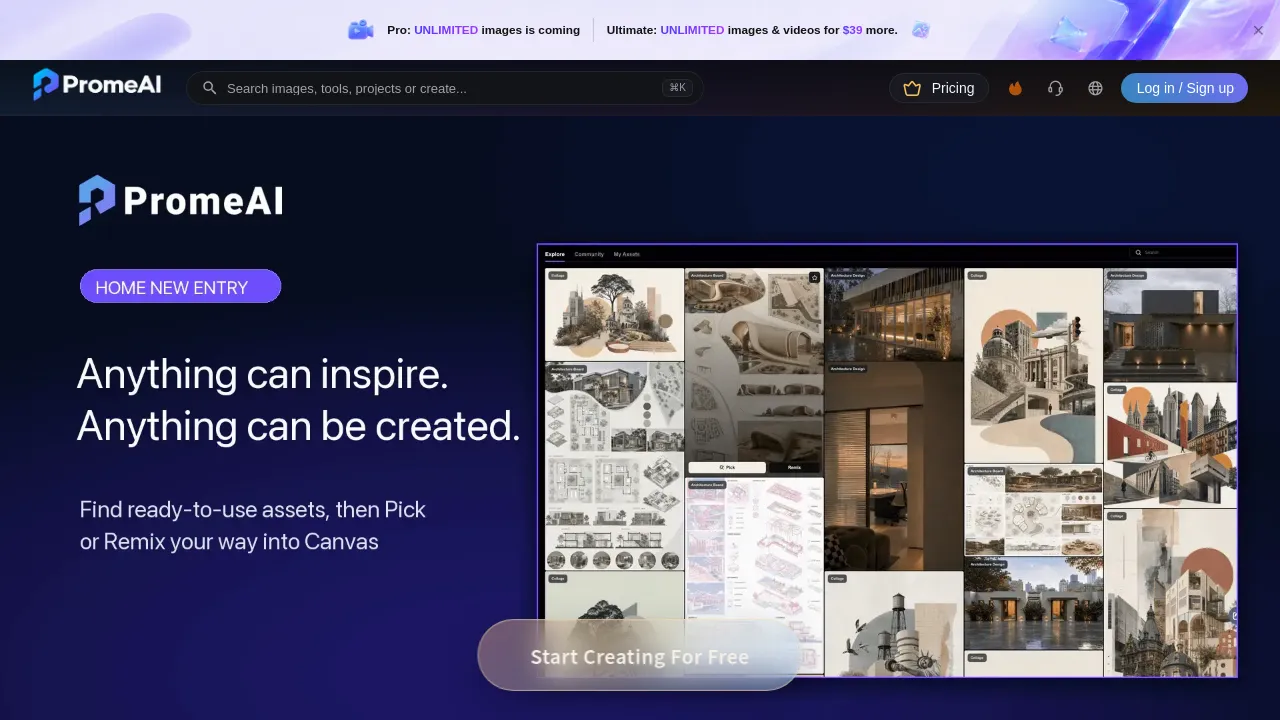Viewport: 1280px width, 720px height.
Task: Click Start Creating For Free
Action: (x=640, y=656)
